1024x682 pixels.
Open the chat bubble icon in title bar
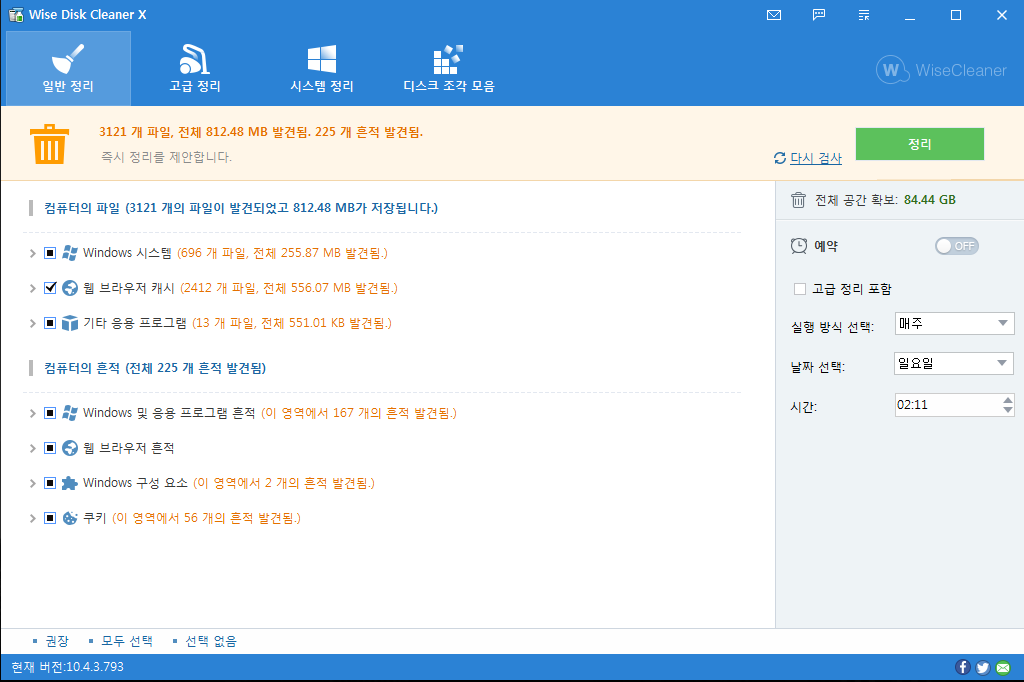pyautogui.click(x=819, y=15)
